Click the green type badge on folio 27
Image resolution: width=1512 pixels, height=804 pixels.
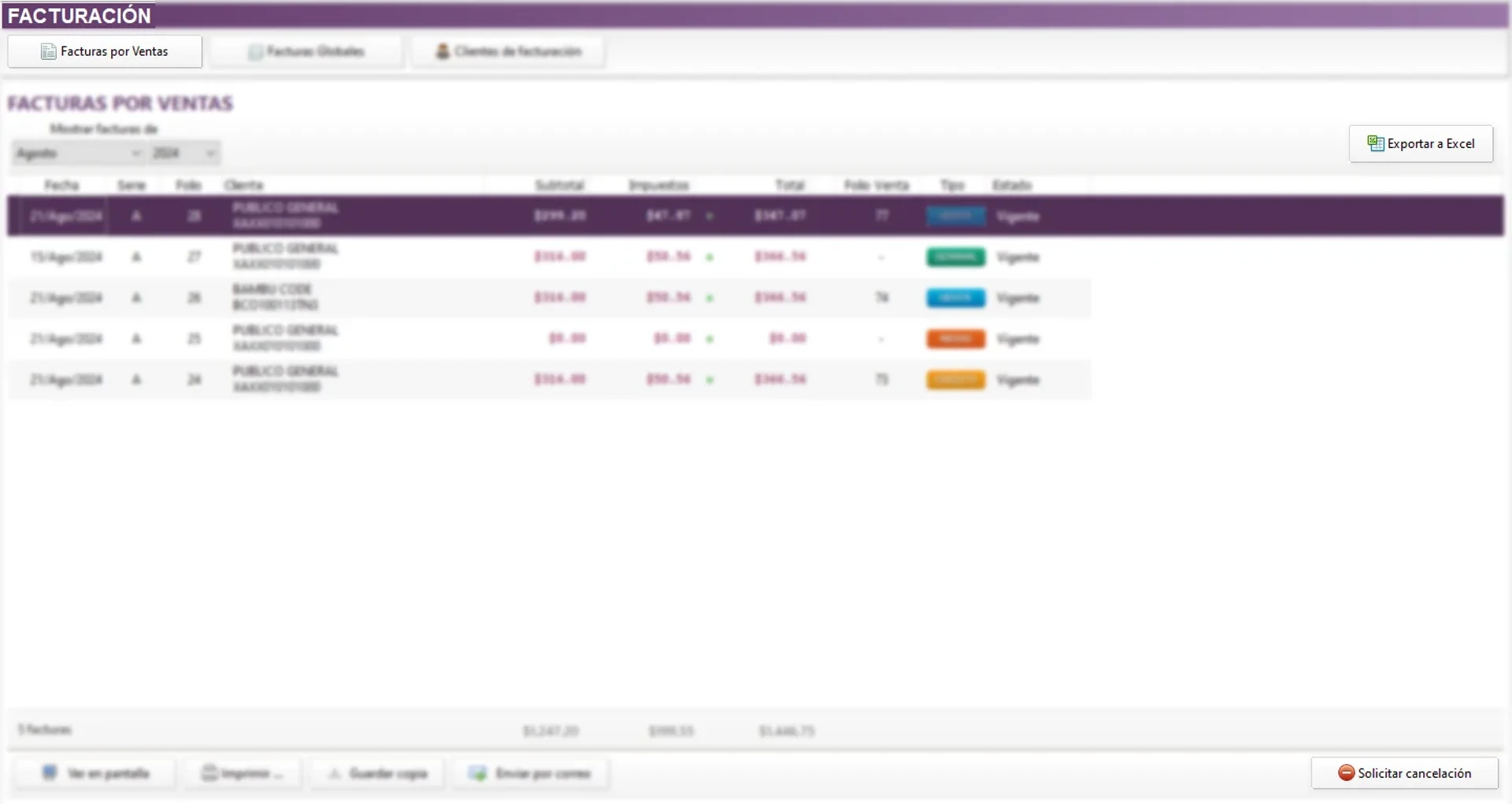coord(955,258)
